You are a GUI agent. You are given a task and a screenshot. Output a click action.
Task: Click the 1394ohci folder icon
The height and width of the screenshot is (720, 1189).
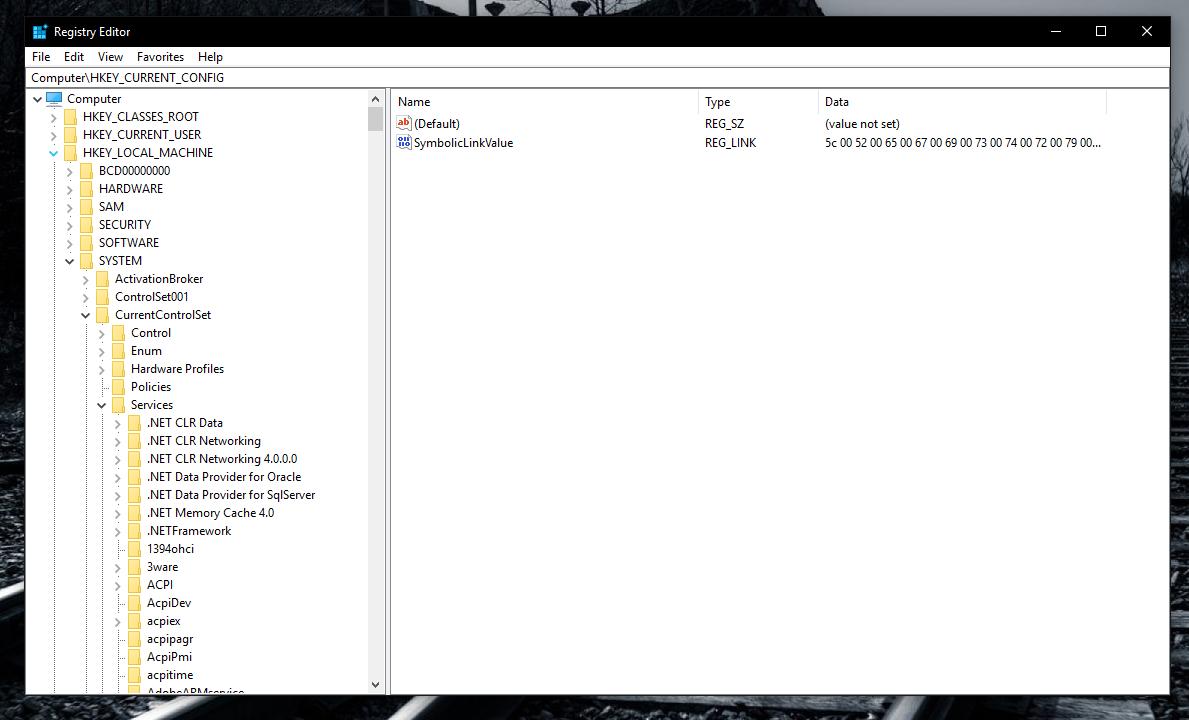(134, 549)
